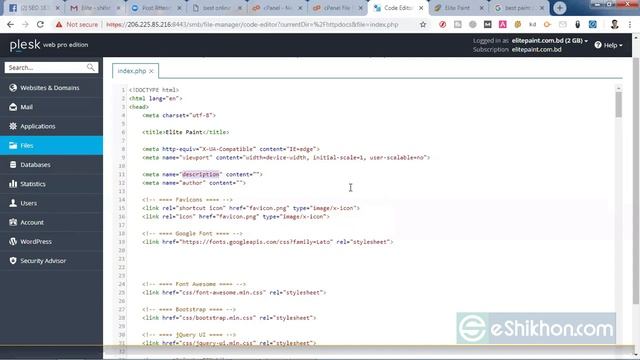This screenshot has width=640, height=360.
Task: Switch to the Facebook browser tab
Action: point(33,8)
